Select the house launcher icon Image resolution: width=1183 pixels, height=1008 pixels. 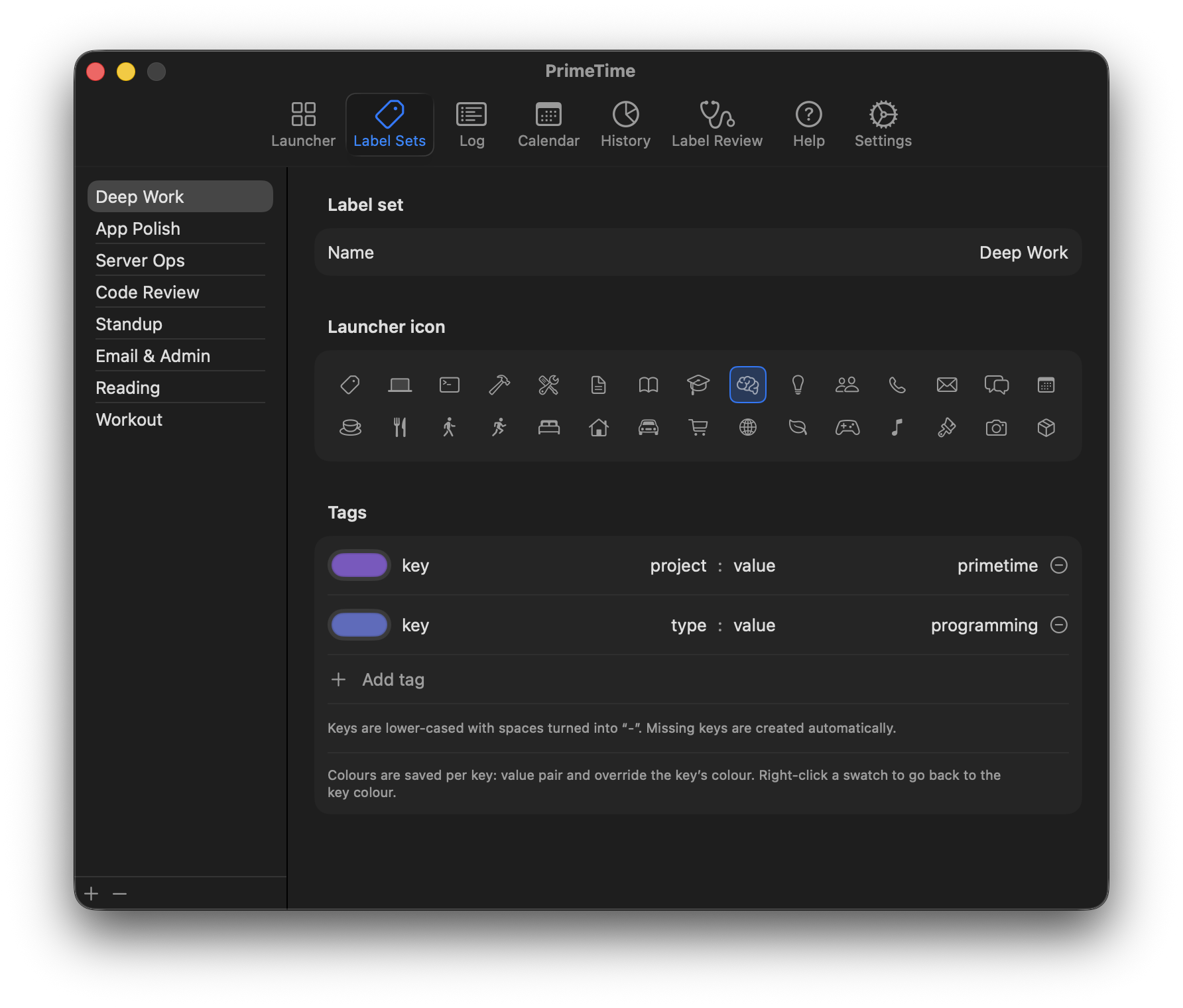tap(599, 428)
